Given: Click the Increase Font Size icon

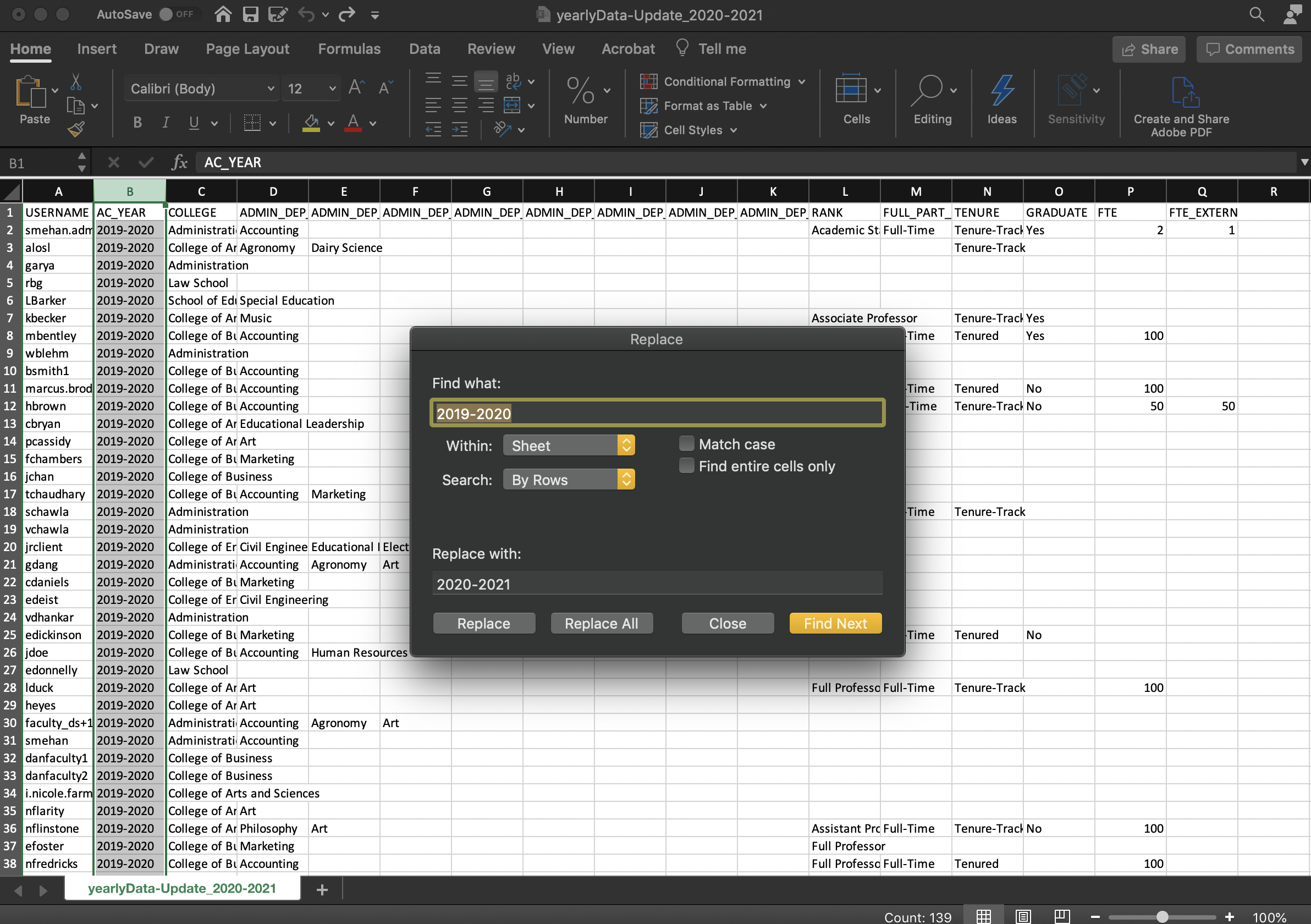Looking at the screenshot, I should point(356,88).
